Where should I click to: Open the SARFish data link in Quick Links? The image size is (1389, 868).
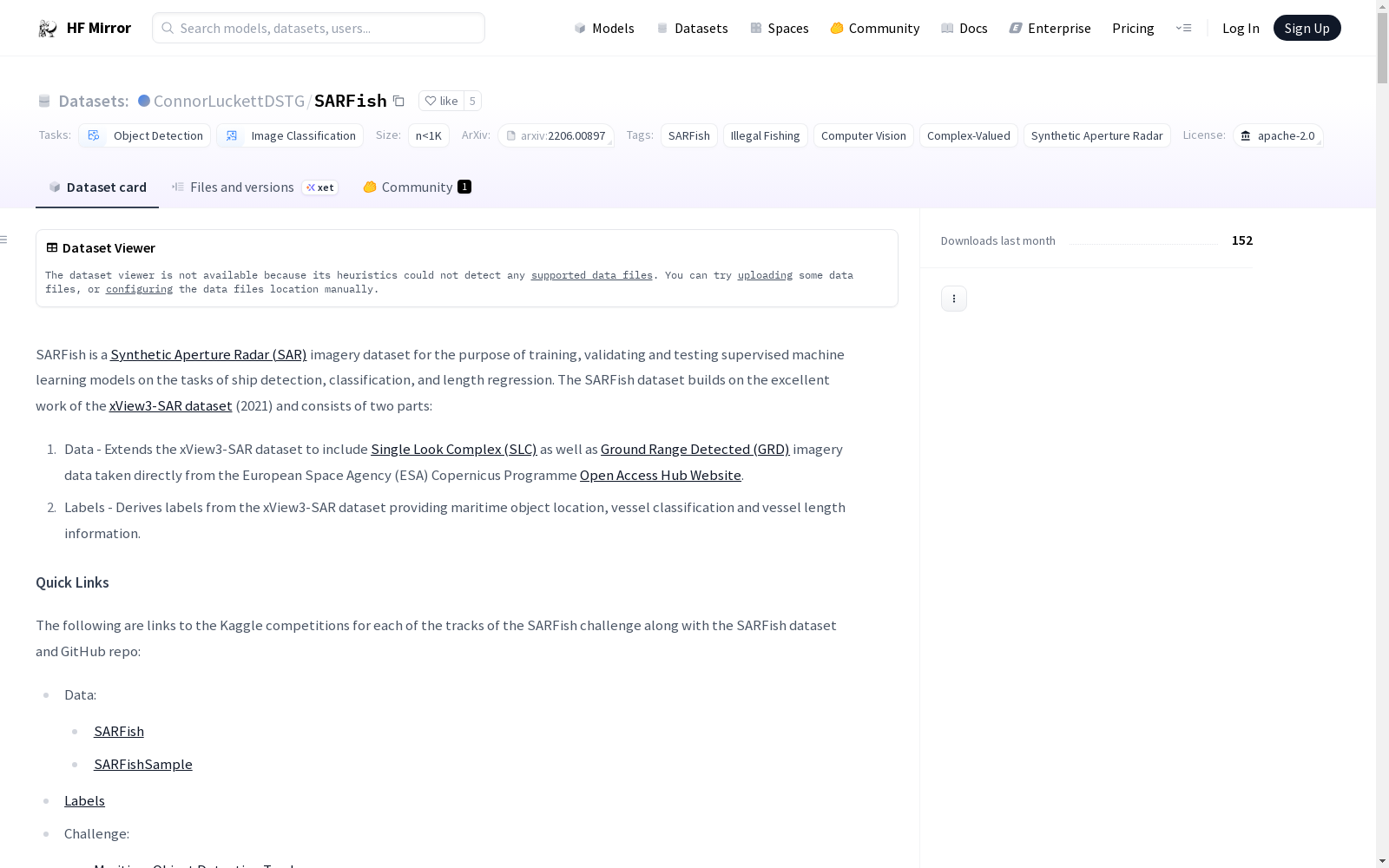click(119, 731)
